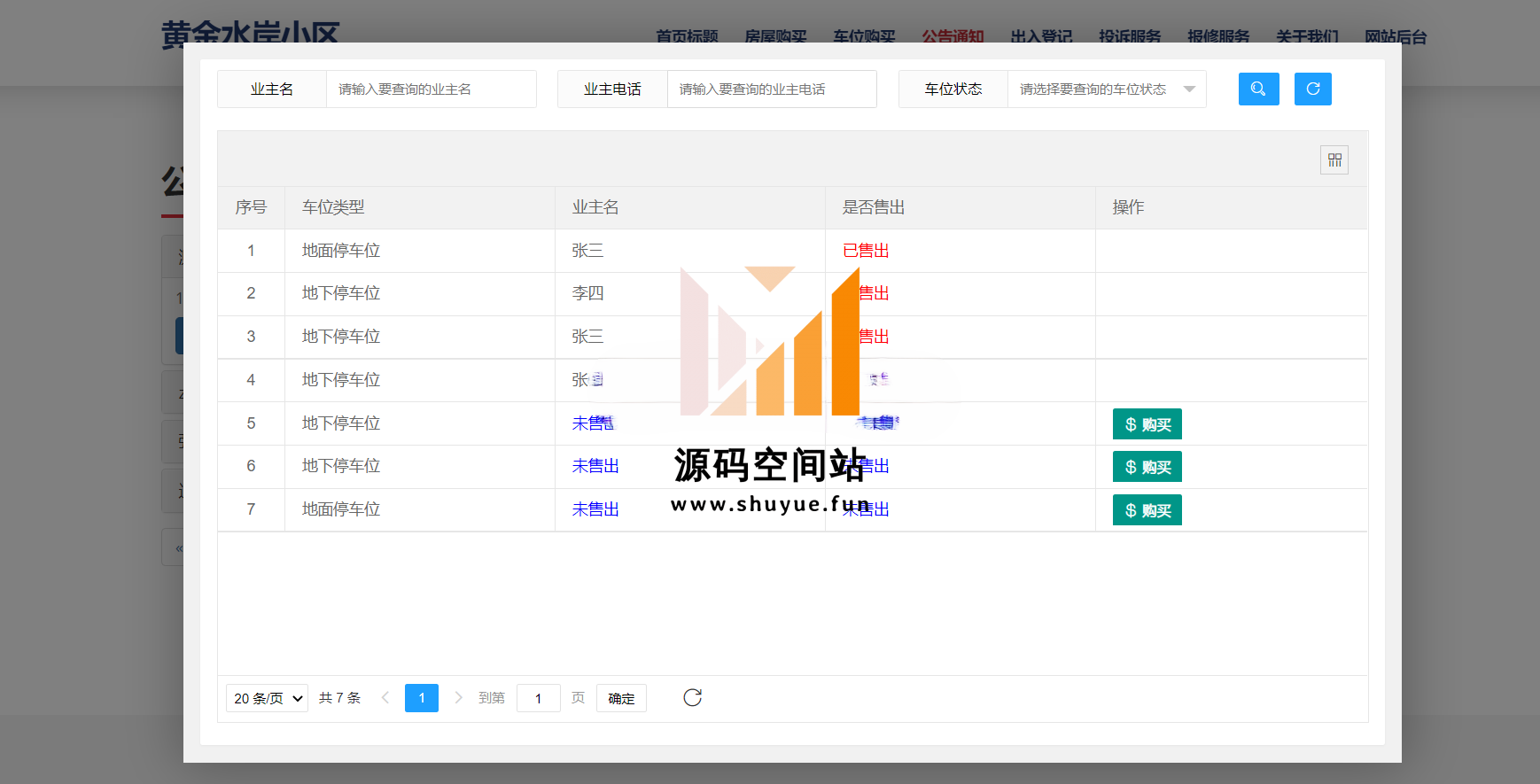The height and width of the screenshot is (784, 1540).
Task: Open 关于我们 menu in background page
Action: [x=1307, y=36]
